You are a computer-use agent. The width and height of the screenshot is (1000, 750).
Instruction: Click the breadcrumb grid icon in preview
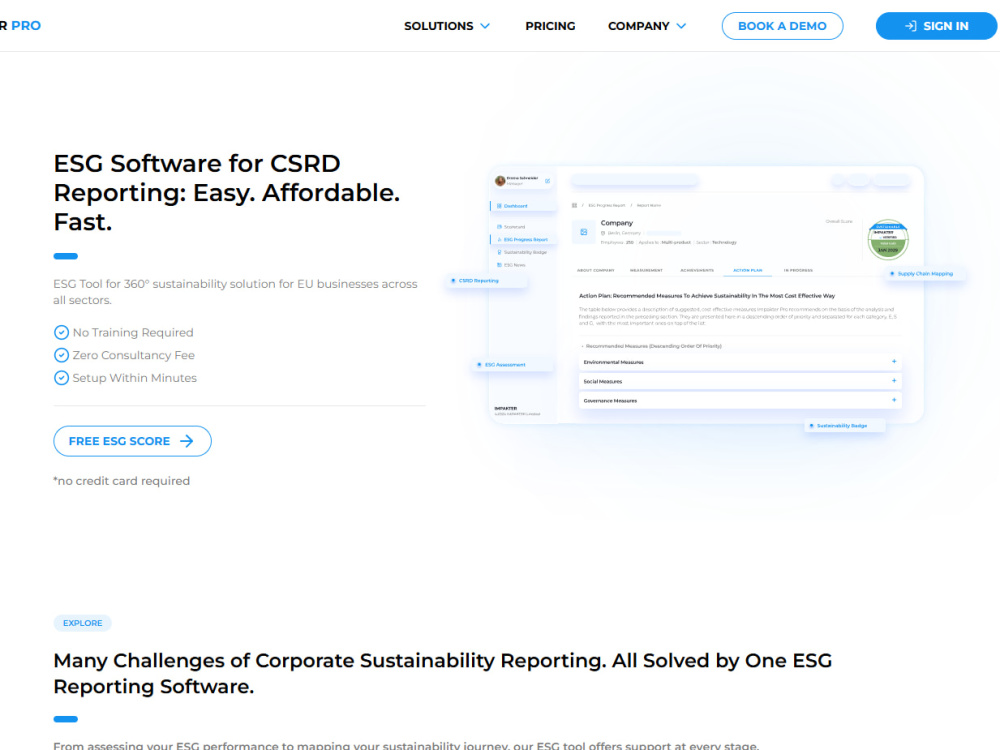(575, 205)
